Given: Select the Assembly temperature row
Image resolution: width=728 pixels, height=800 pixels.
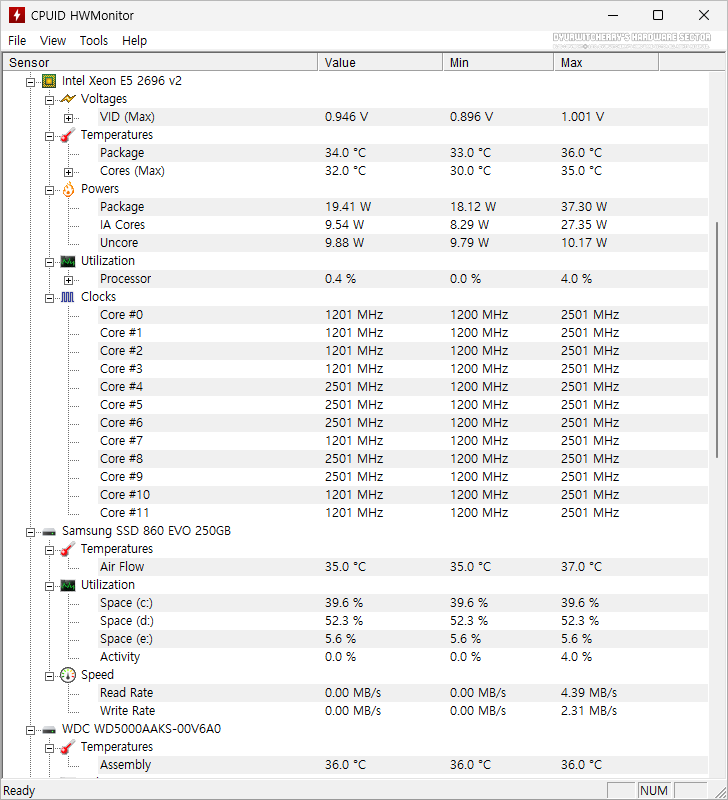Looking at the screenshot, I should 403,765.
